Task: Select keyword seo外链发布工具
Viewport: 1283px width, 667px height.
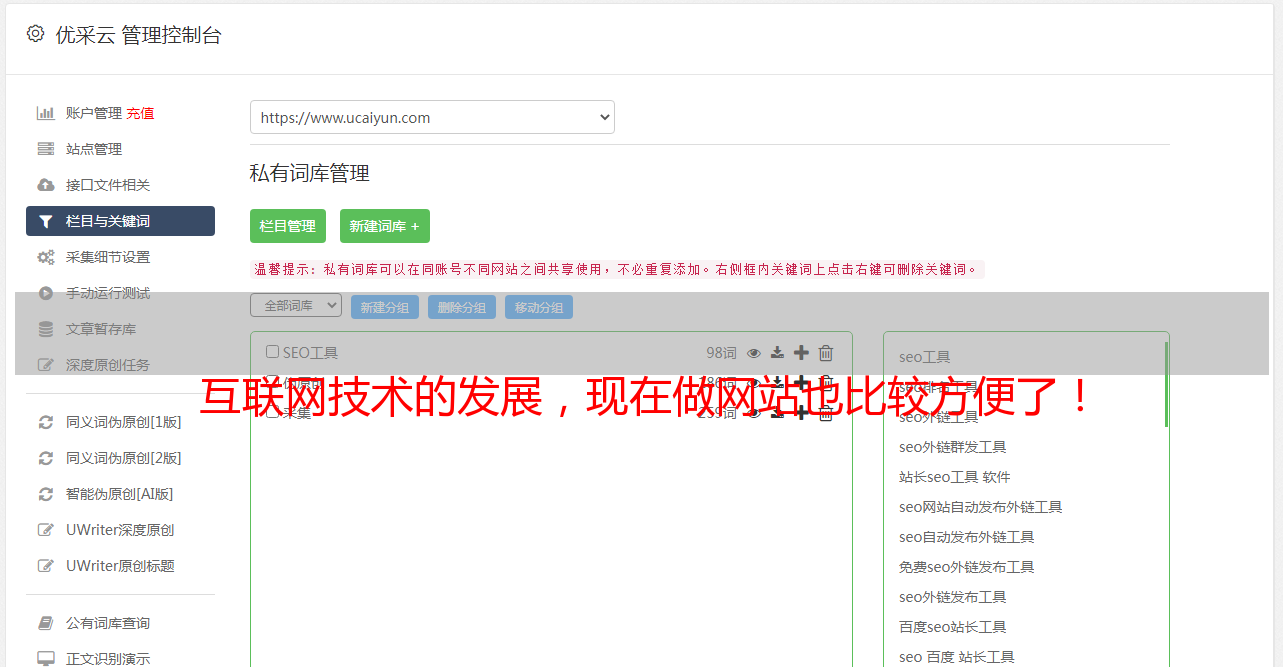Action: coord(953,597)
